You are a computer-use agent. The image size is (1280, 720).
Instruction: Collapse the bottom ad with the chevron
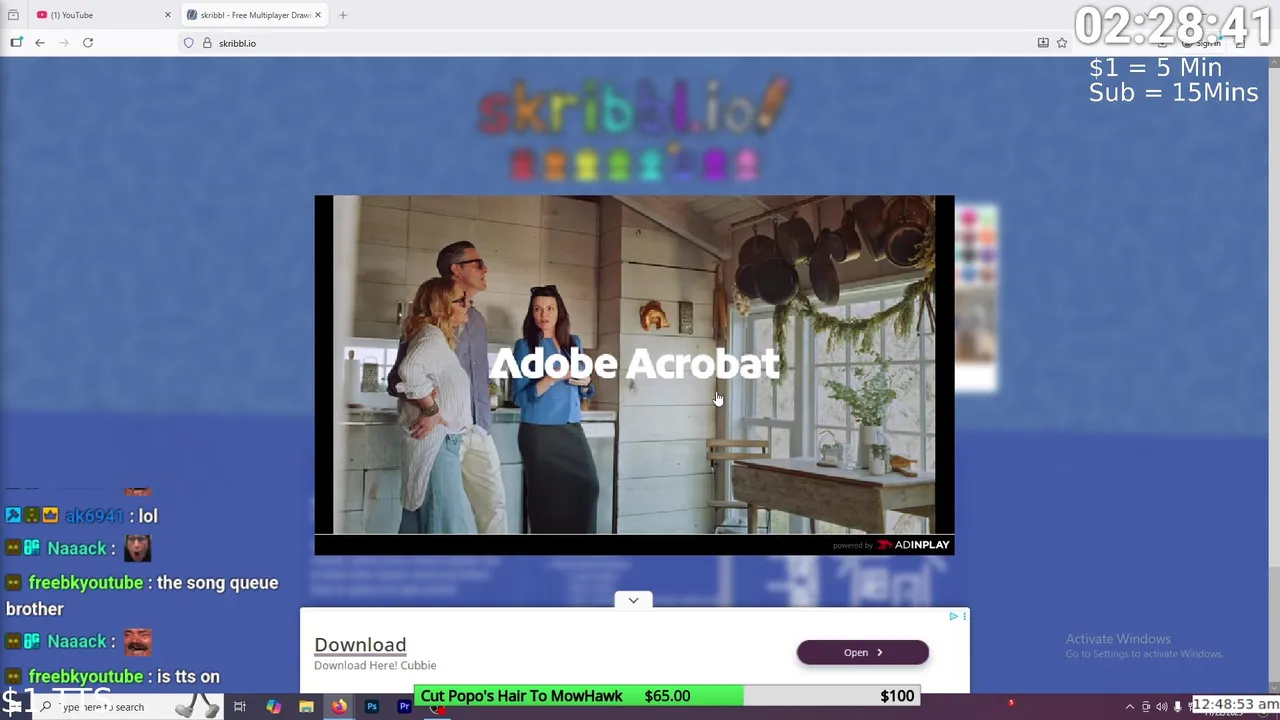633,600
